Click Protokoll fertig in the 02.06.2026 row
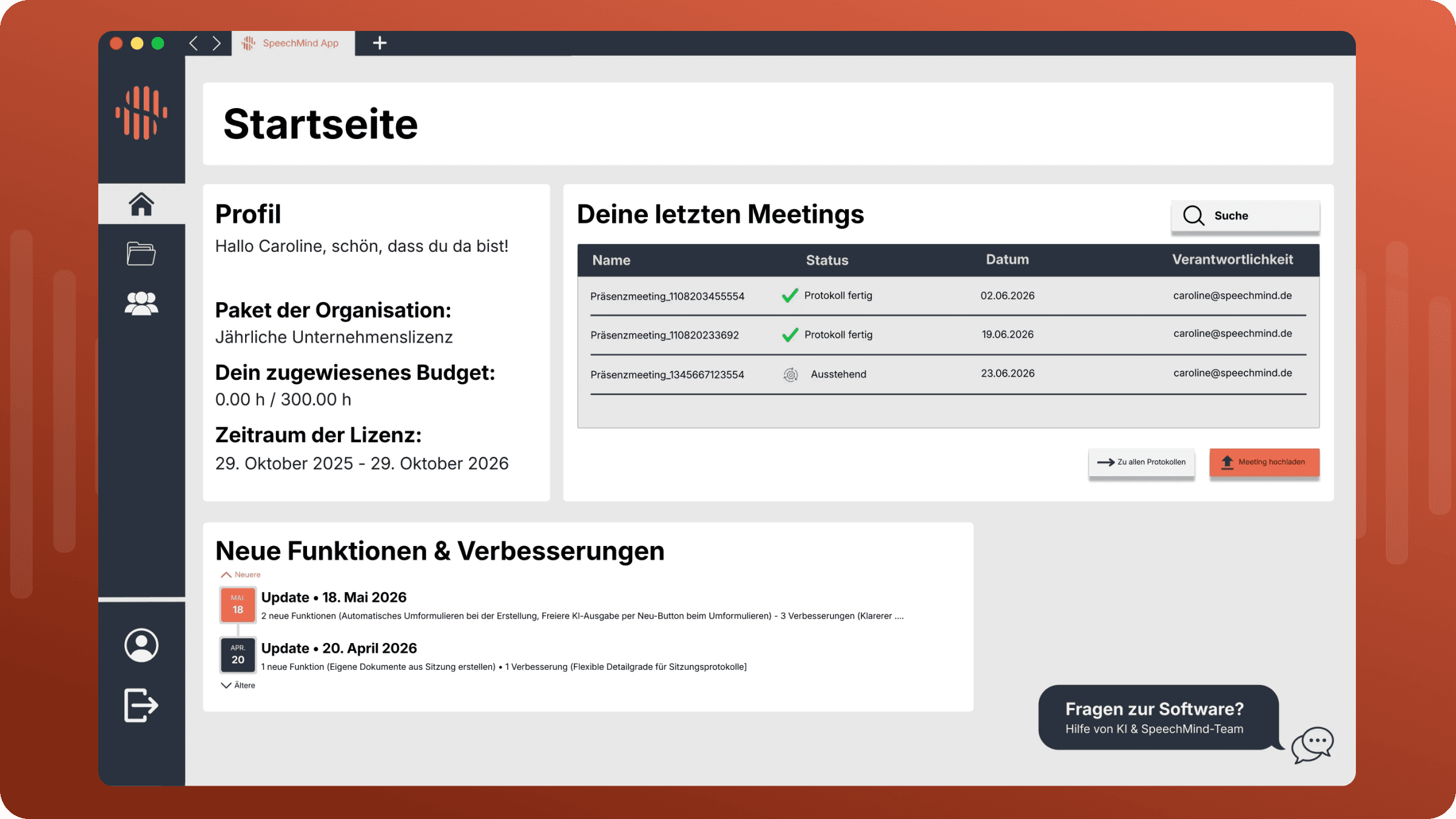Viewport: 1456px width, 819px height. coord(838,295)
